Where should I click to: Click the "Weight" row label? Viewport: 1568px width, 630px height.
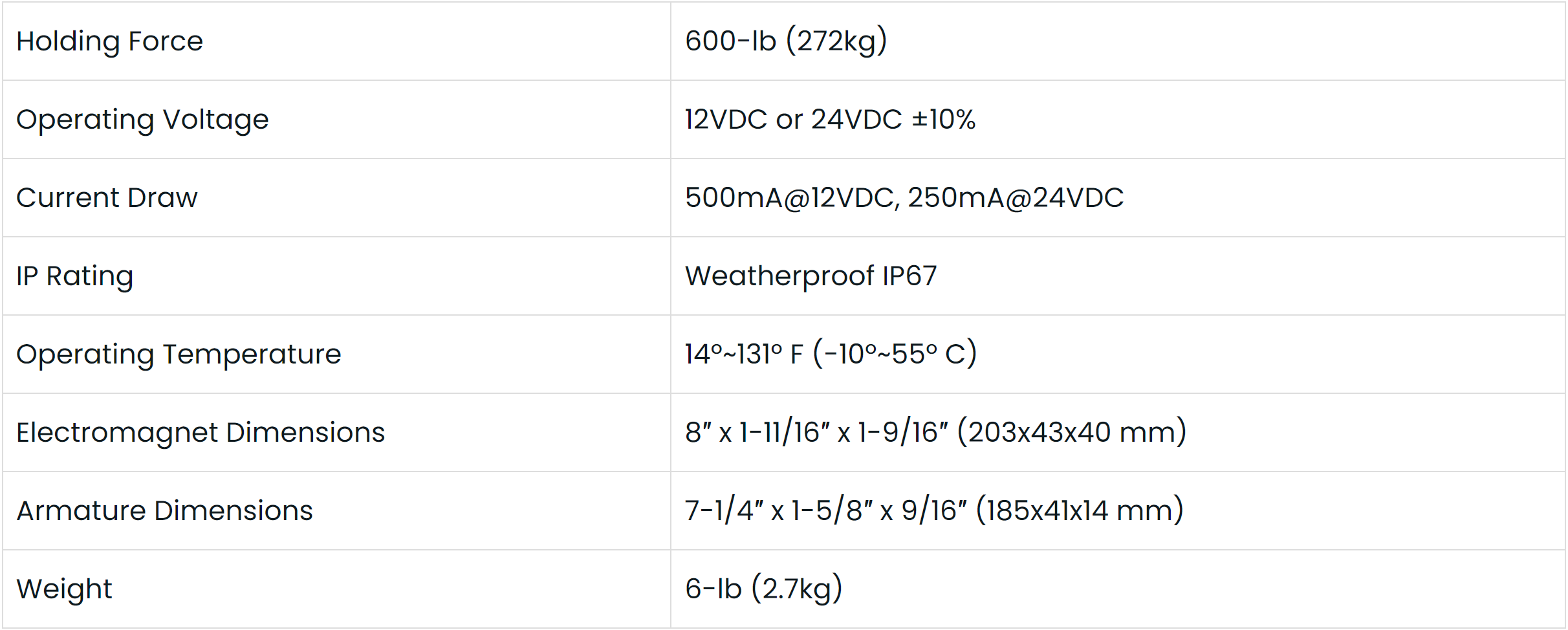tap(64, 589)
